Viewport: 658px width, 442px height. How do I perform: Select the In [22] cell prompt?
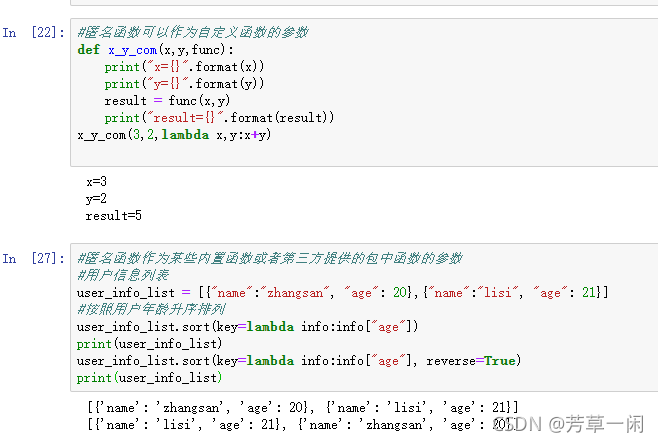tap(34, 32)
